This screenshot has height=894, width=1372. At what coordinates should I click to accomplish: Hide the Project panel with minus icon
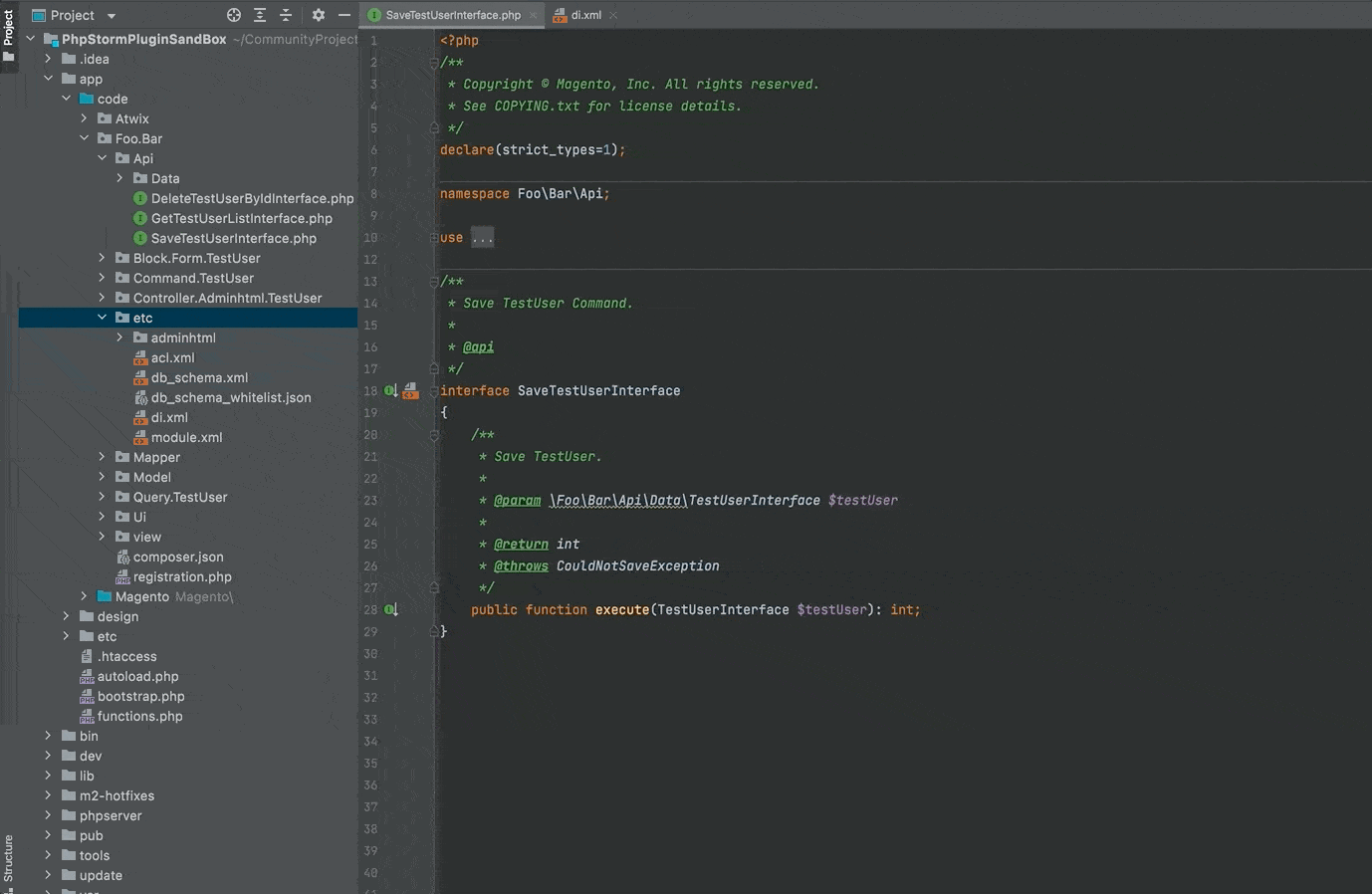pos(344,15)
